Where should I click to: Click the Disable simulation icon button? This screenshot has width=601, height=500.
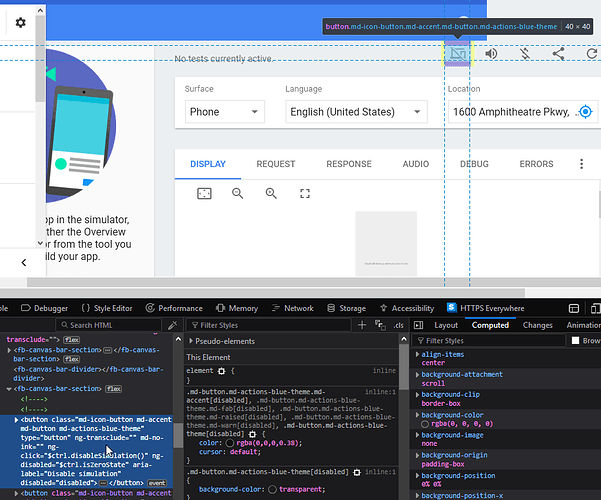click(457, 53)
